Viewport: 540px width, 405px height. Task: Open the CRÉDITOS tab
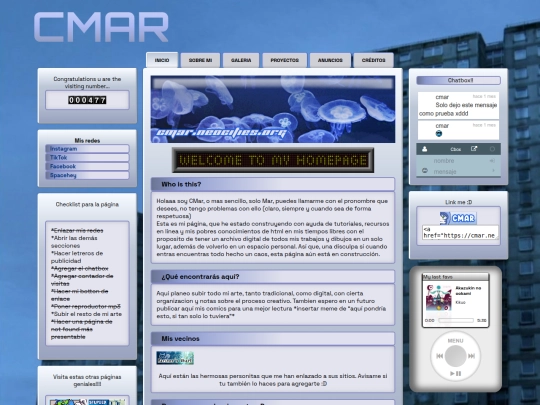[x=373, y=60]
